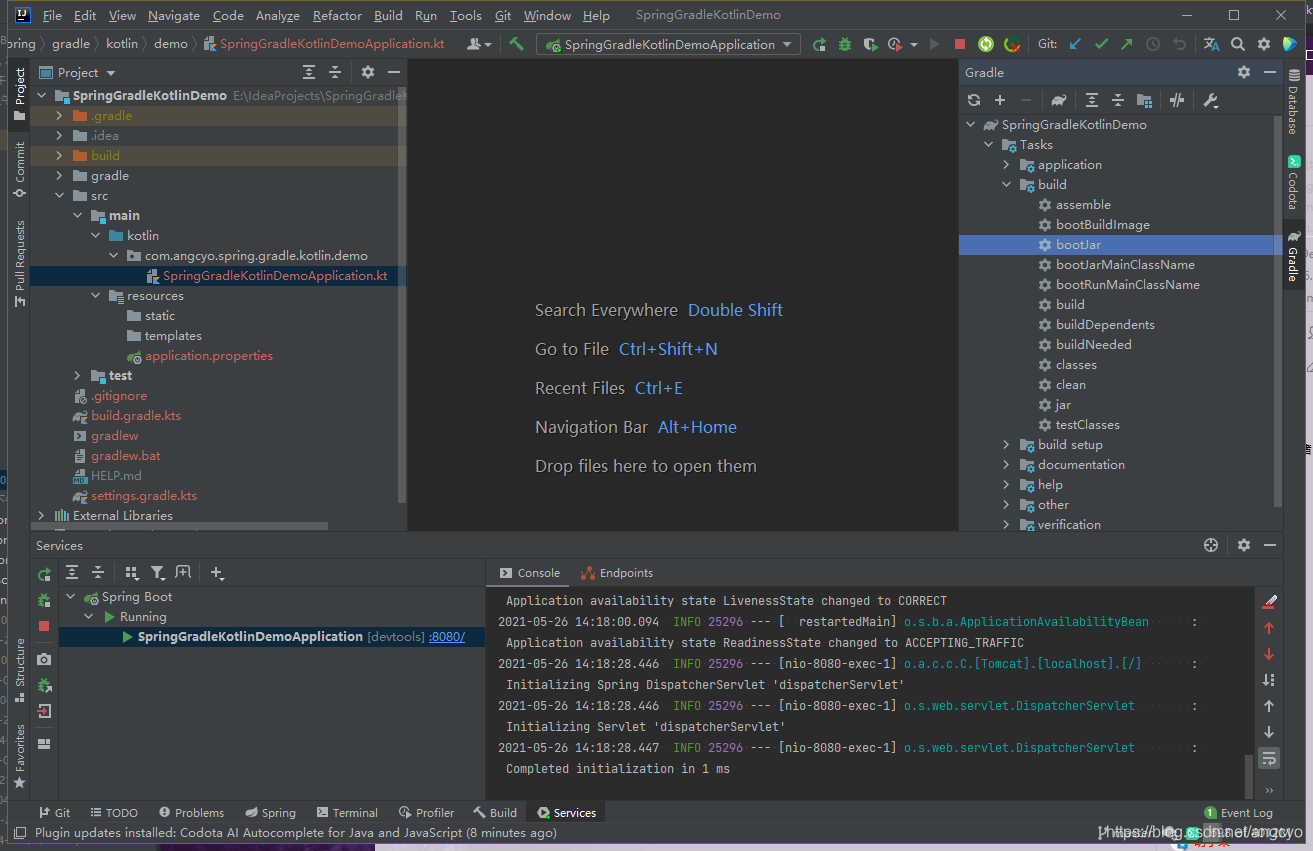Viewport: 1313px width, 851px height.
Task: Open the Settings gear in the main toolbar
Action: (1264, 44)
